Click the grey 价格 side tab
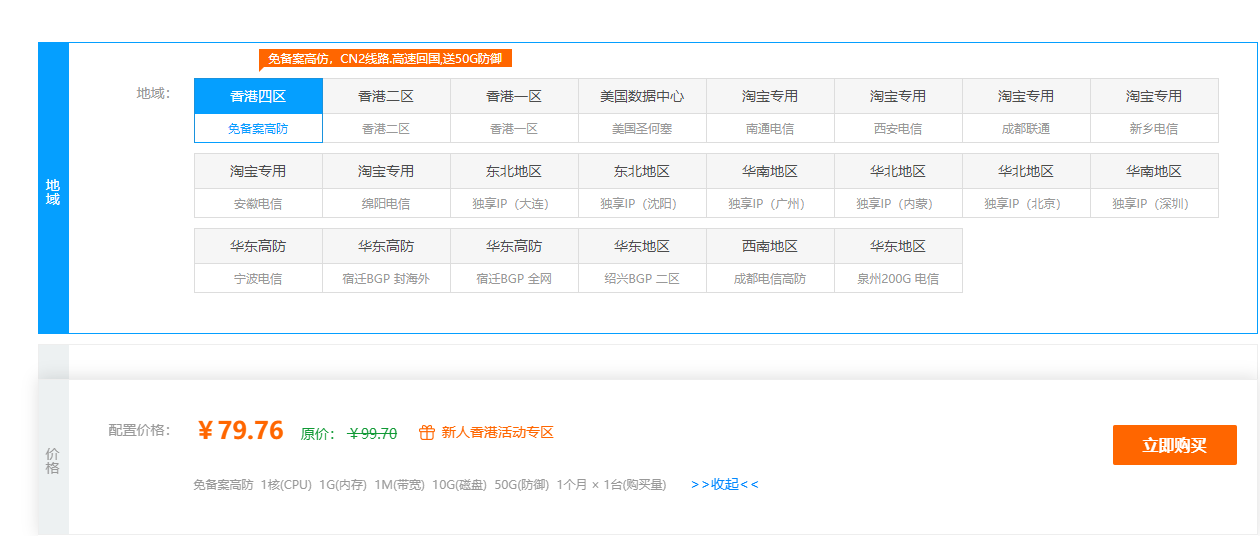The image size is (1260, 536). 53,460
